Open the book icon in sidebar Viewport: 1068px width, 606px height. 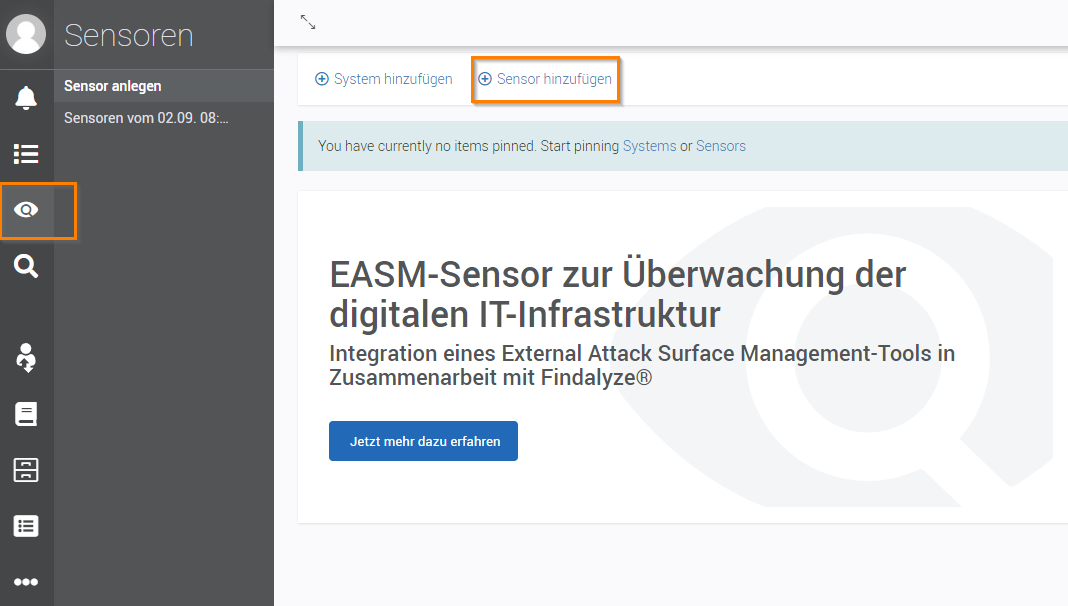click(26, 414)
